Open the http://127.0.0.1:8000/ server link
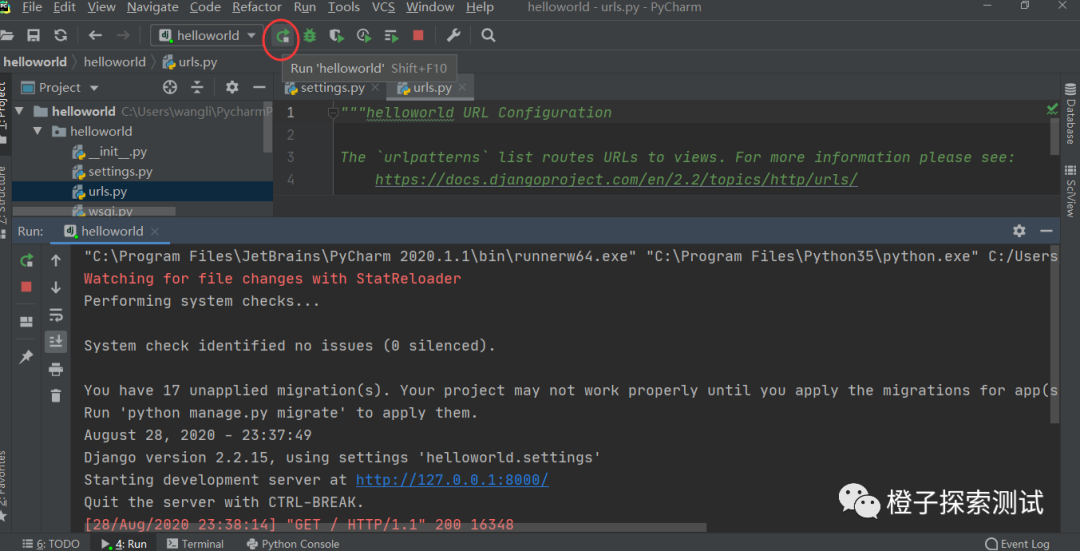Viewport: 1080px width, 551px height. 453,480
